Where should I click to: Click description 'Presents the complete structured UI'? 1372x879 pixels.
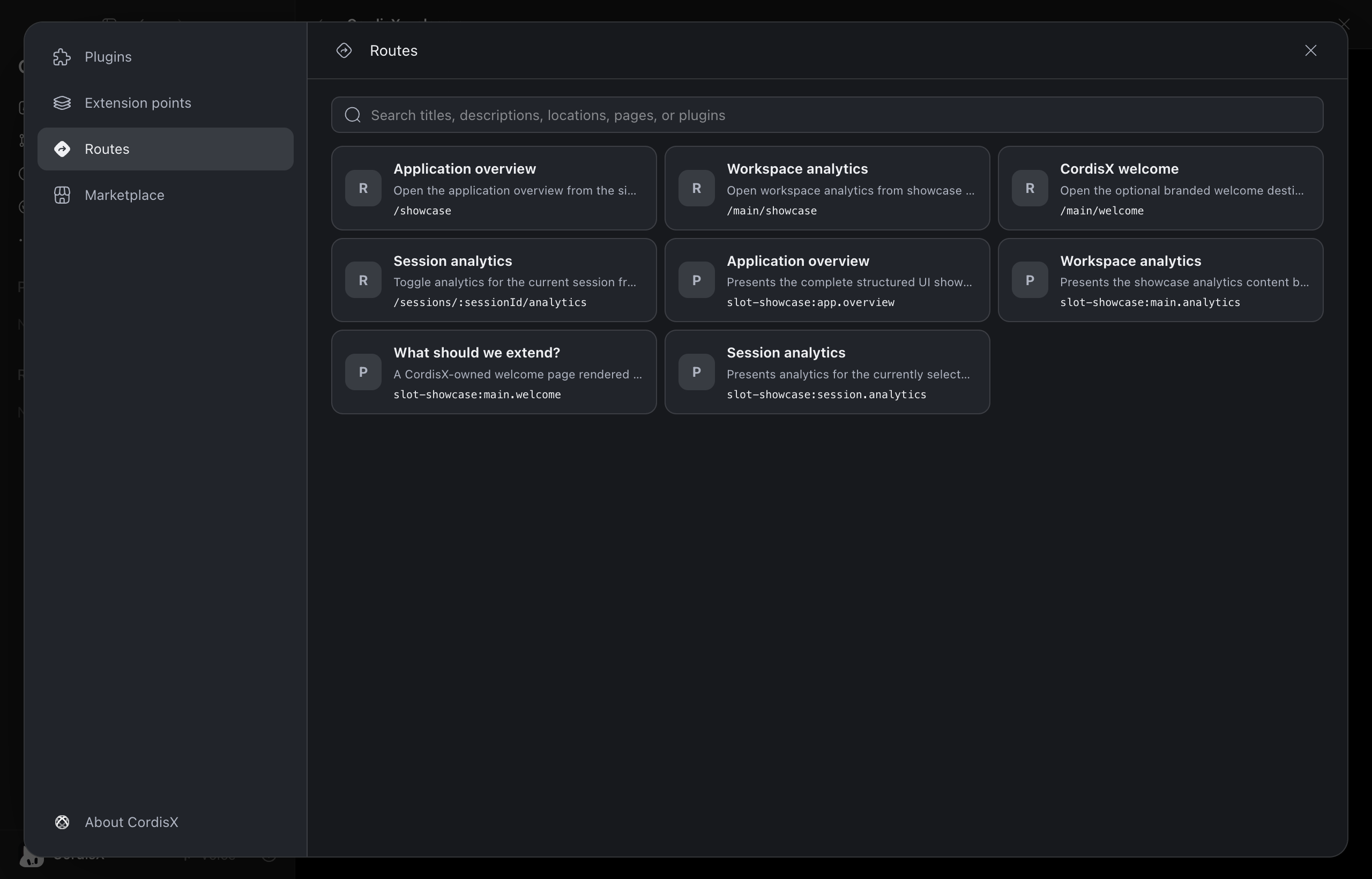coord(848,282)
